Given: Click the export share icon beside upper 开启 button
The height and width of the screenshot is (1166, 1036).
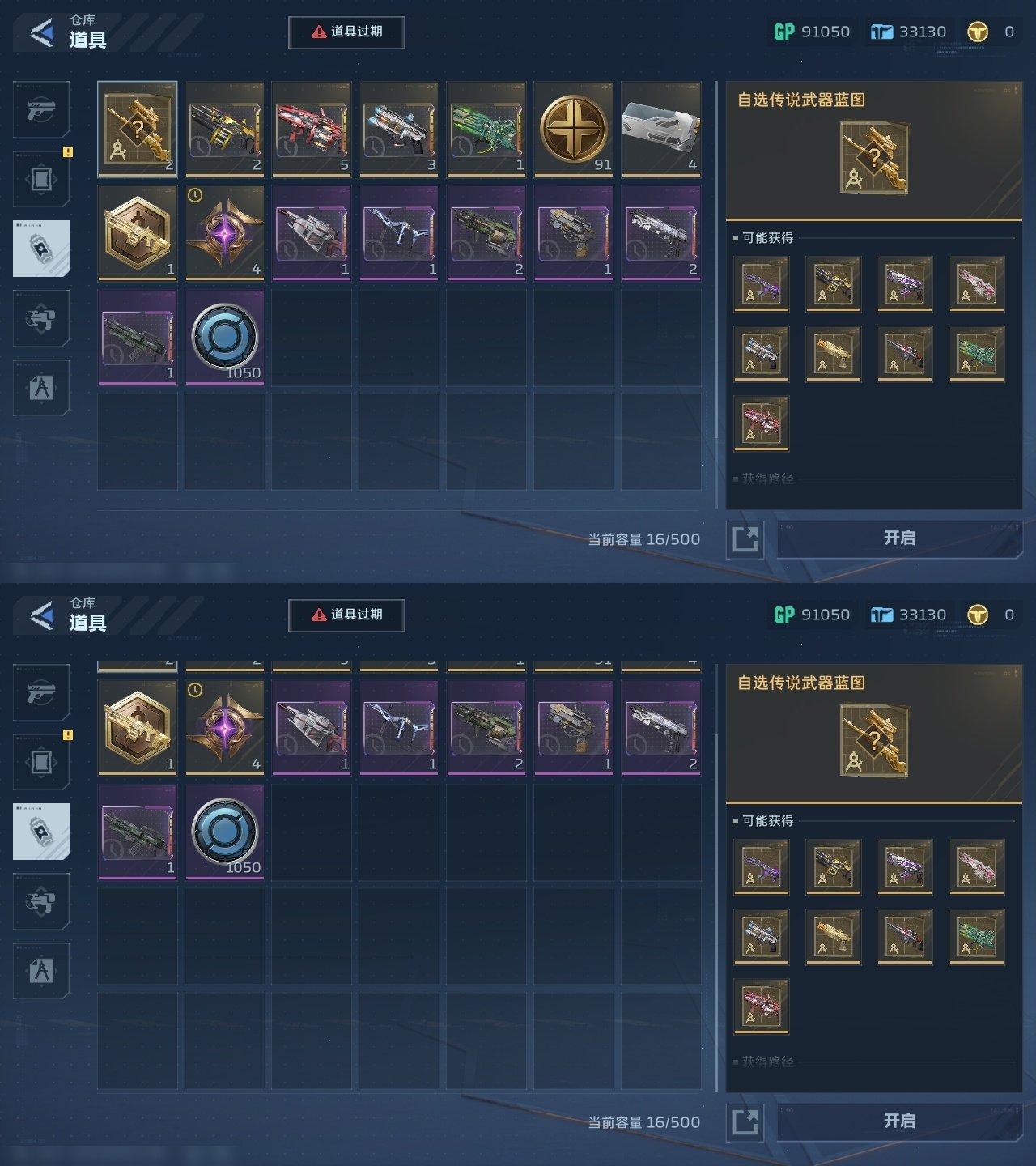Looking at the screenshot, I should (x=745, y=539).
